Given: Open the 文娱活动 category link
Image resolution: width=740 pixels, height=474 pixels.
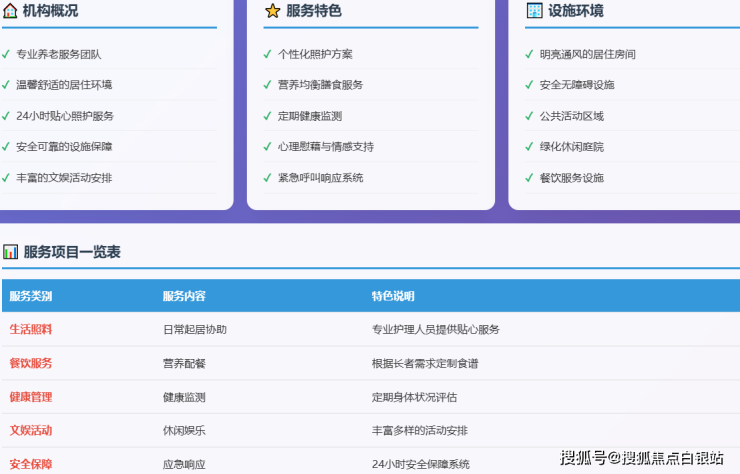Looking at the screenshot, I should [31, 431].
